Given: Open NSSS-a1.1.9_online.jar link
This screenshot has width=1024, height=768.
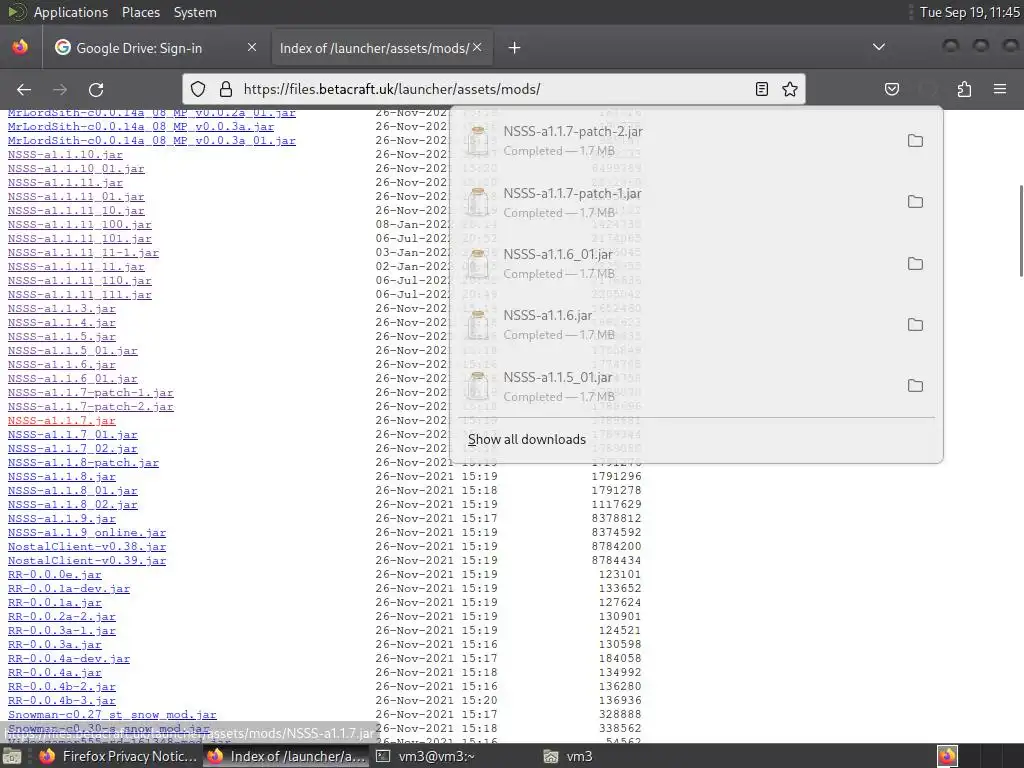Looking at the screenshot, I should pos(87,532).
